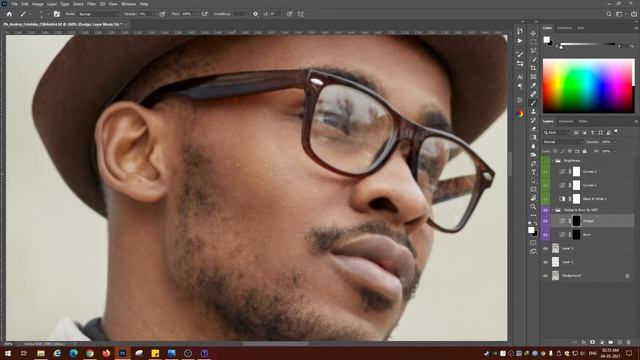Swap foreground and background colors
640x360 pixels.
535,224
